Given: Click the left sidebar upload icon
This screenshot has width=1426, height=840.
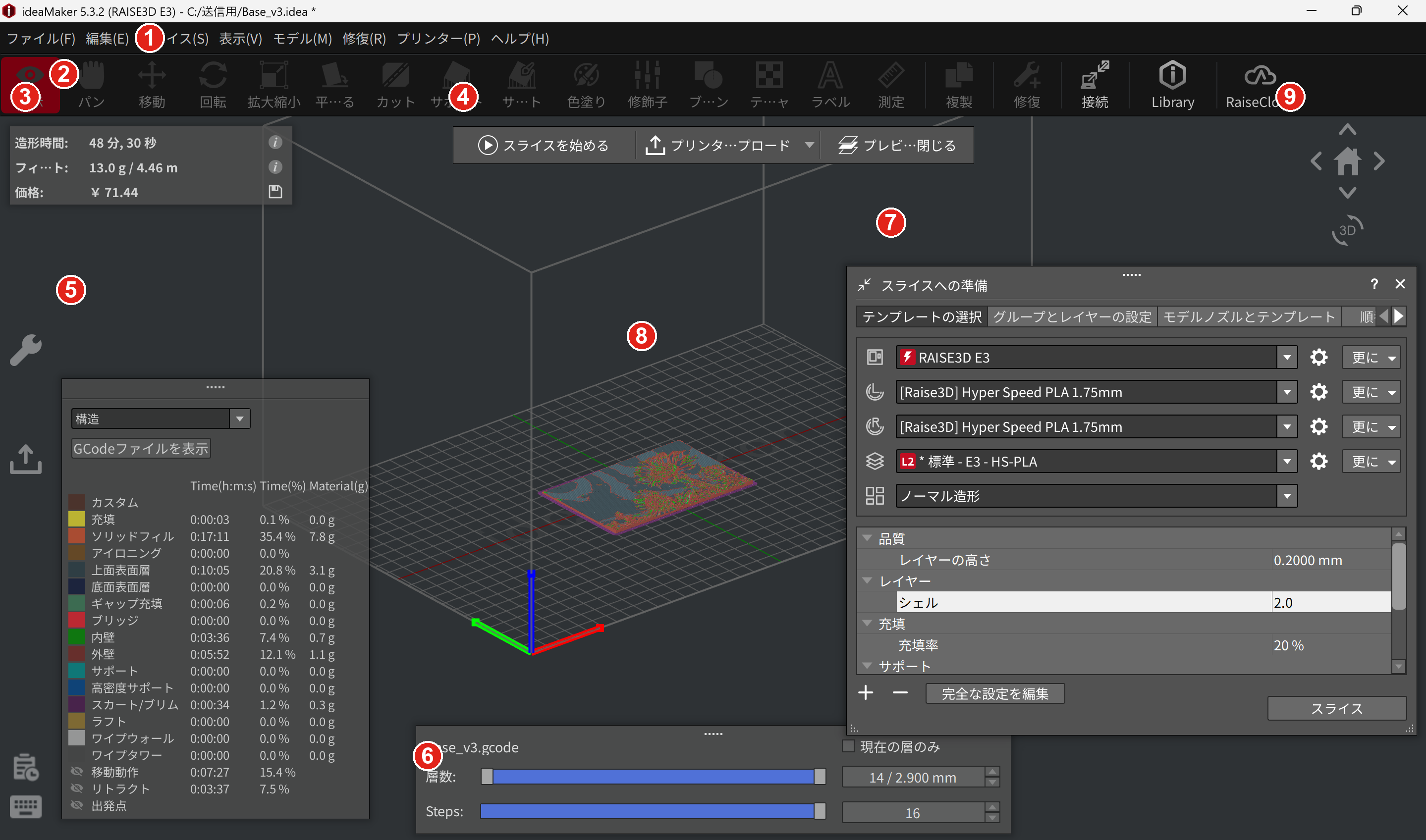Looking at the screenshot, I should (x=25, y=459).
